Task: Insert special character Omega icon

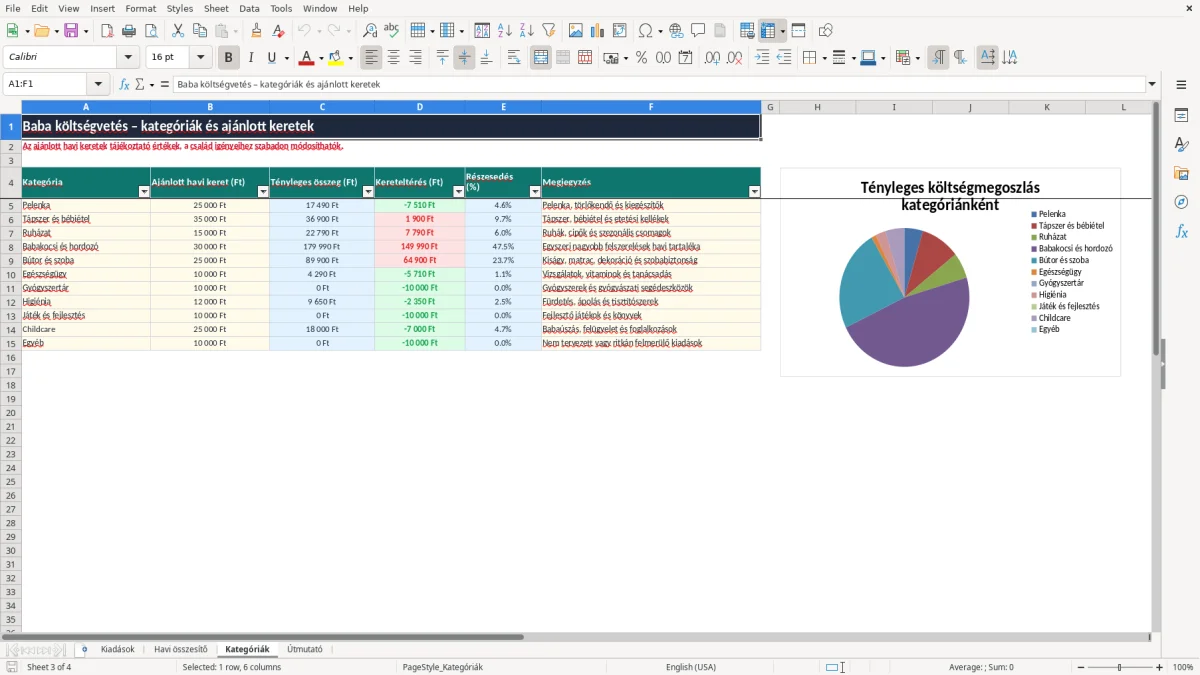Action: 645,31
